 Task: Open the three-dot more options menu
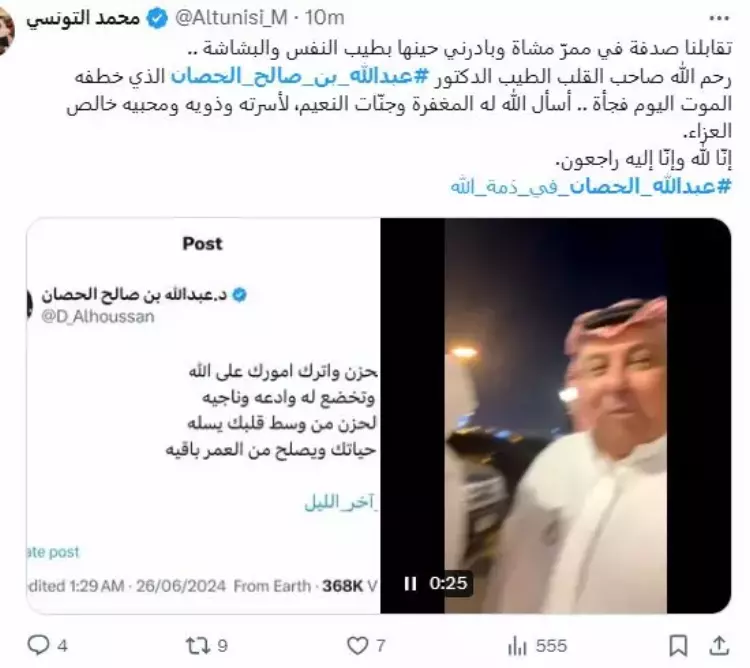click(x=719, y=19)
